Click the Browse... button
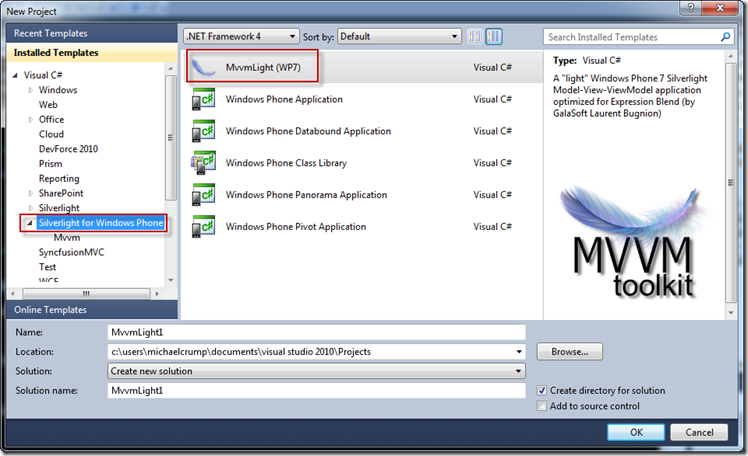Image resolution: width=748 pixels, height=456 pixels. [x=570, y=352]
